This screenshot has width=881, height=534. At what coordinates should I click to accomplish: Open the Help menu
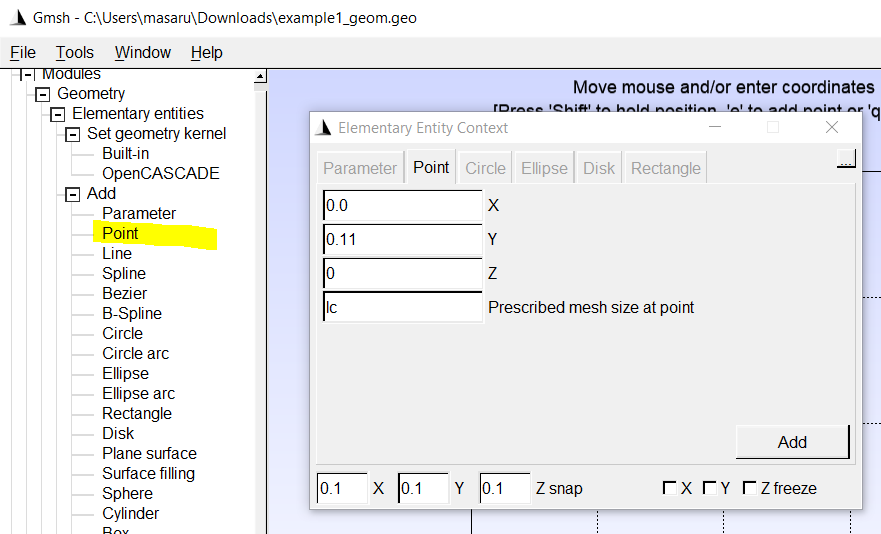pyautogui.click(x=206, y=52)
